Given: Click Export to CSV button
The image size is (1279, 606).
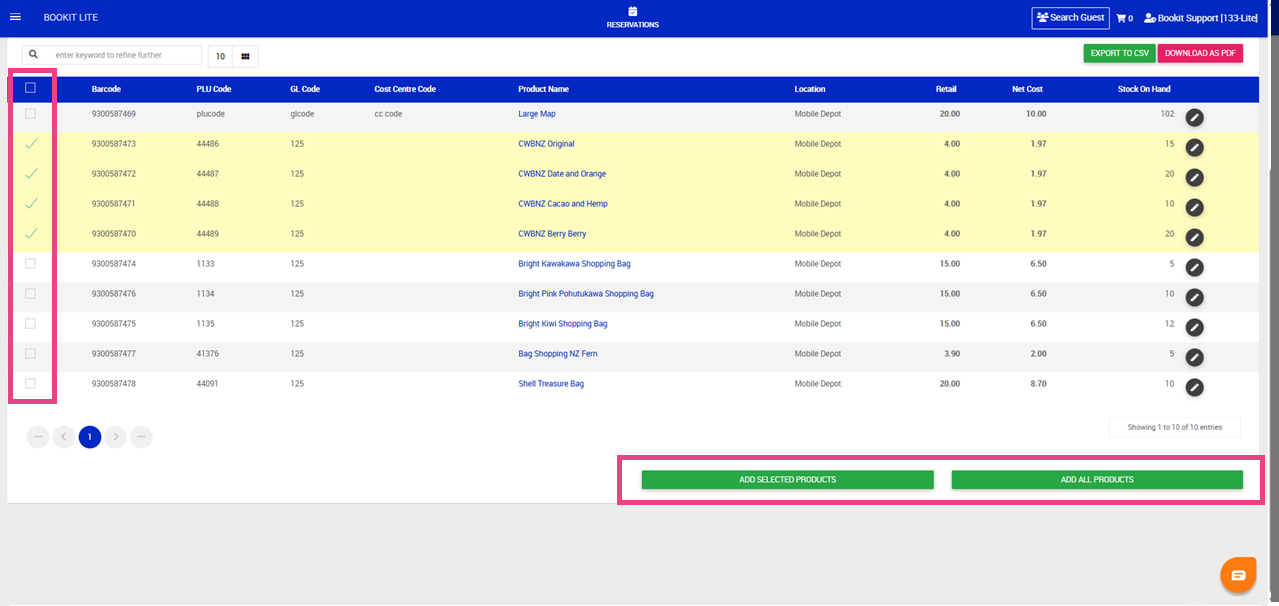Looking at the screenshot, I should point(1119,53).
